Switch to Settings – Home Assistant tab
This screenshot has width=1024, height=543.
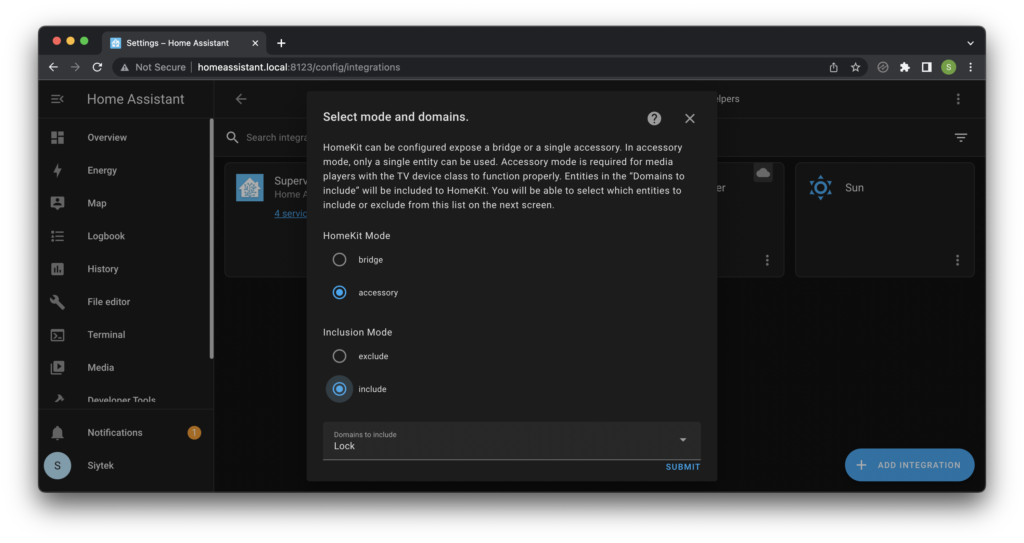(x=184, y=43)
